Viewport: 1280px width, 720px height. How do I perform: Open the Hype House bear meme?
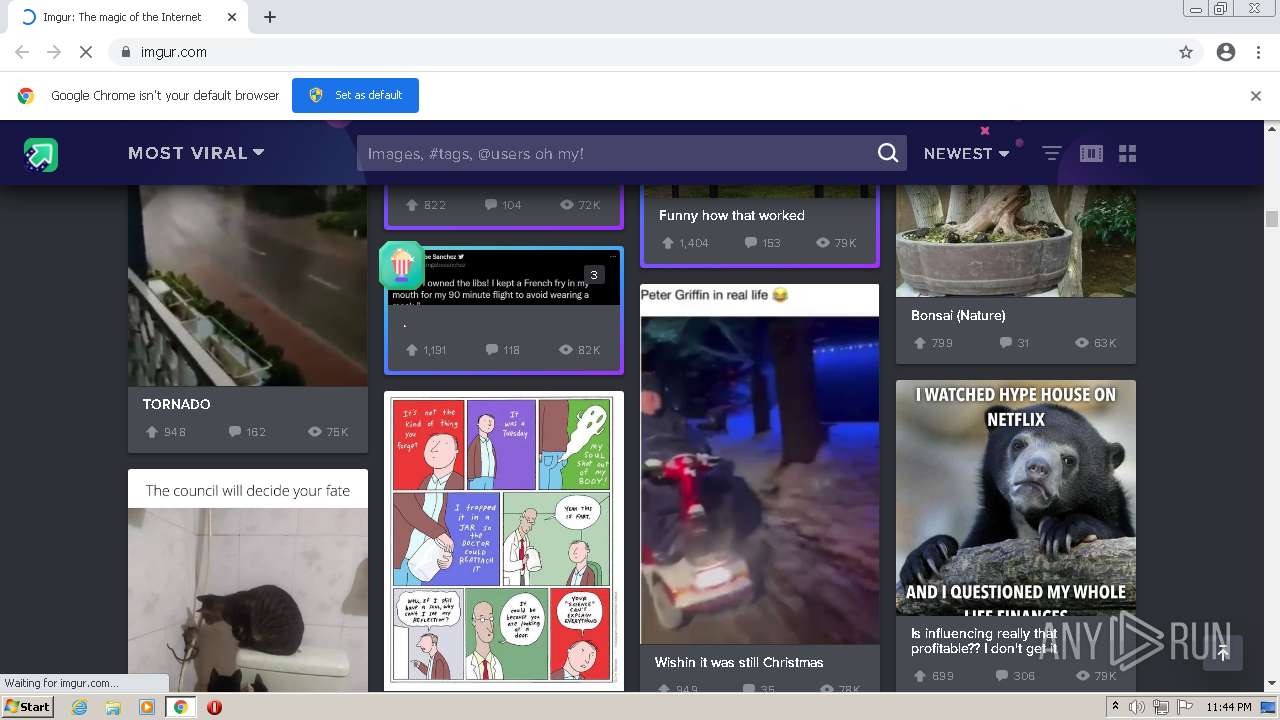click(1016, 497)
